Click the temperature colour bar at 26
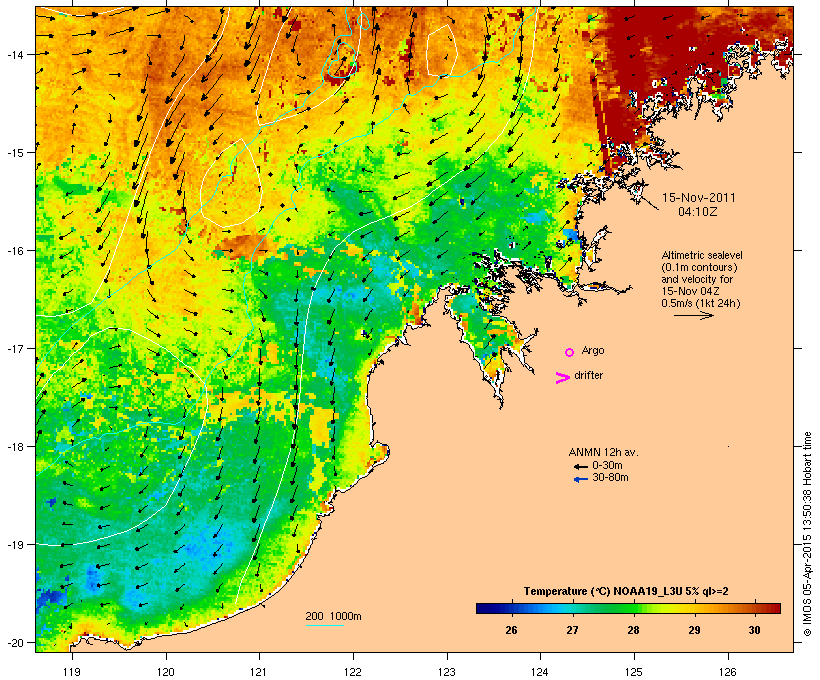This screenshot has width=820, height=680. click(x=511, y=608)
